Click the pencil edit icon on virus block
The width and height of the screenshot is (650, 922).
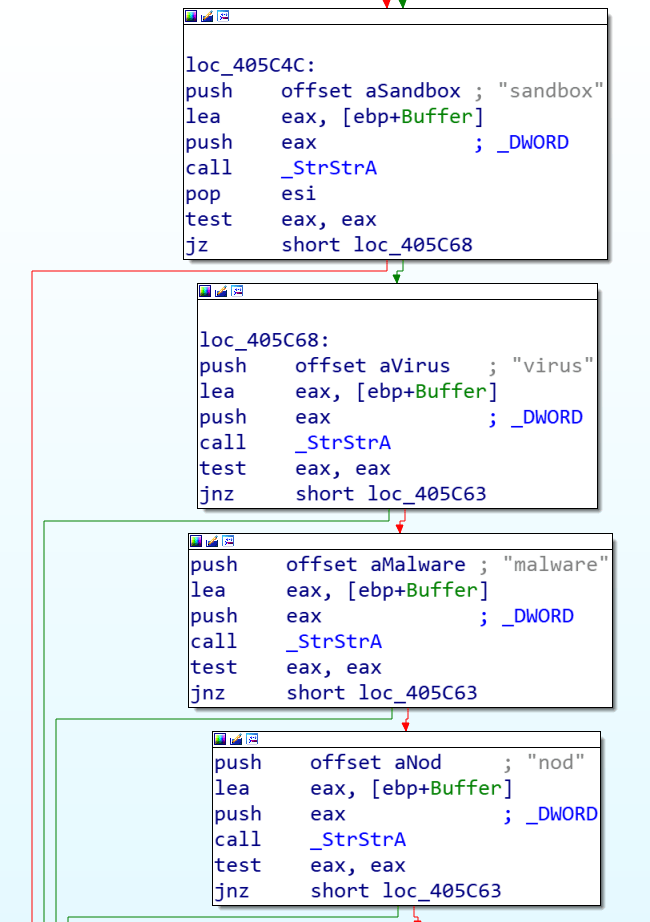[x=221, y=291]
